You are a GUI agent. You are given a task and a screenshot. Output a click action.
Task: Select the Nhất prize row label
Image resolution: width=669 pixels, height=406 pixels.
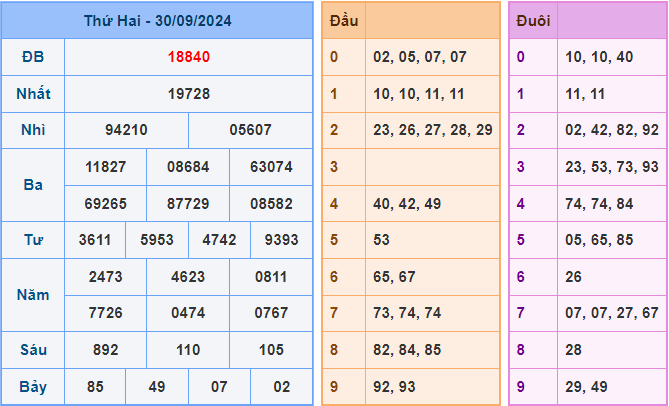[x=32, y=94]
